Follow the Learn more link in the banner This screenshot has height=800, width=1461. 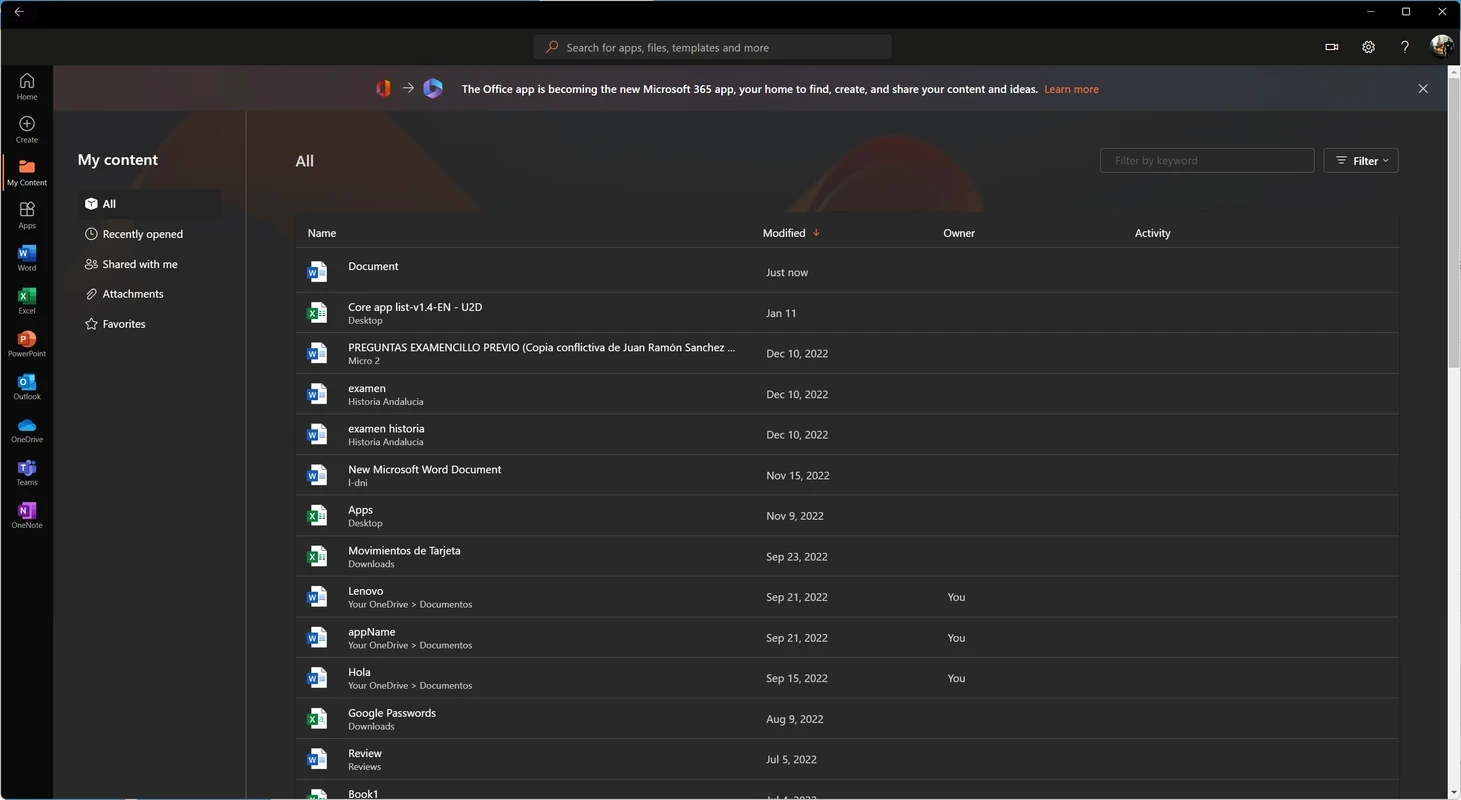point(1071,89)
